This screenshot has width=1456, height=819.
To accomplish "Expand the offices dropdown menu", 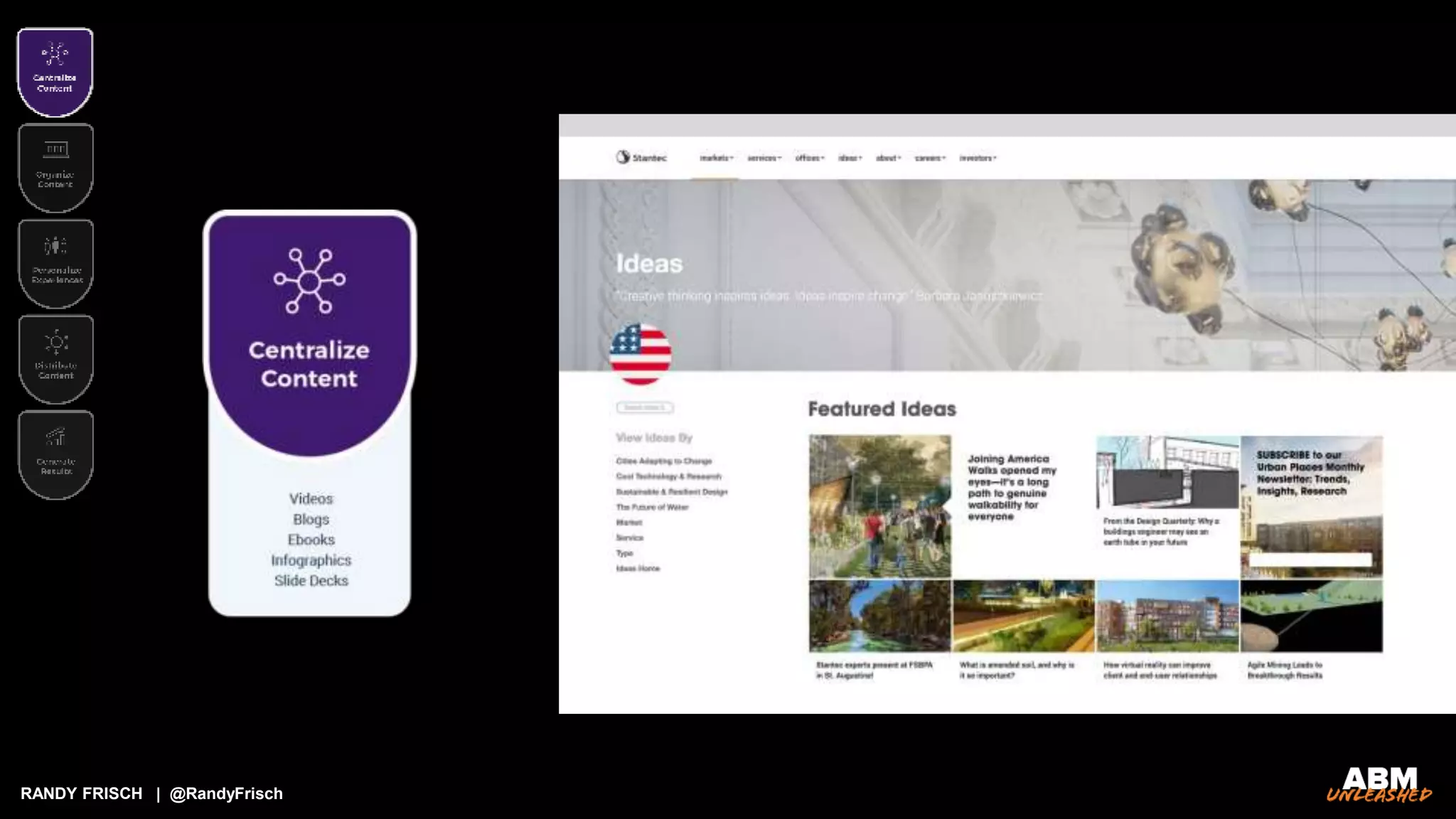I will (810, 158).
